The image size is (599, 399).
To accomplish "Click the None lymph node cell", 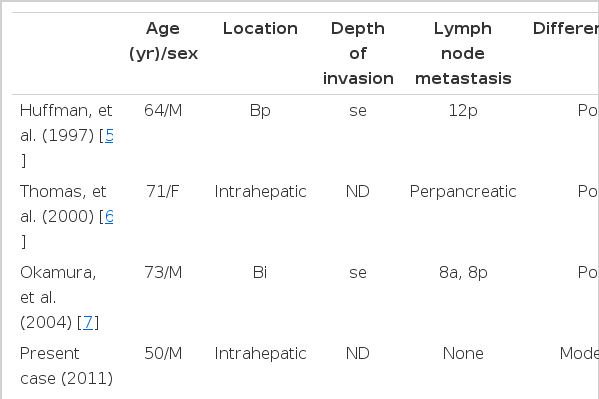I will click(463, 354).
